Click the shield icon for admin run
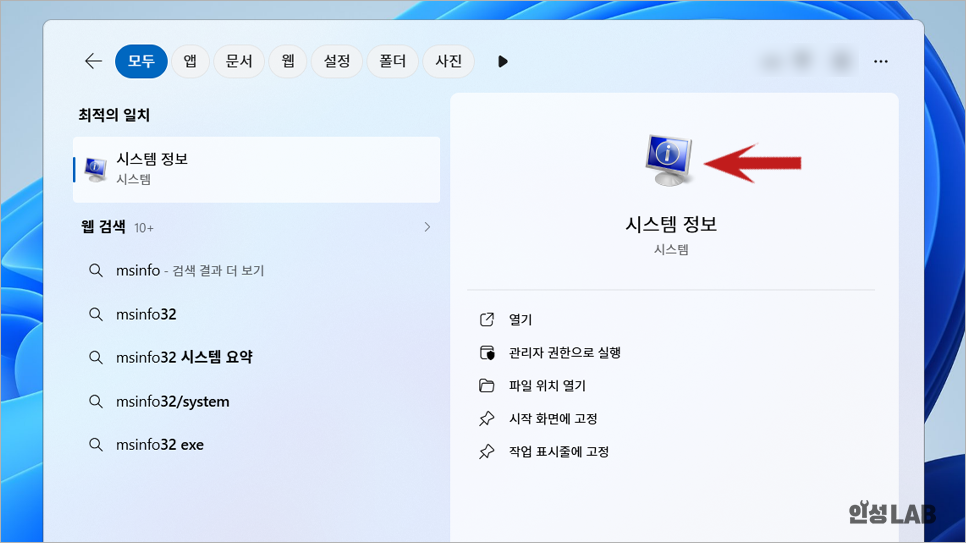Screen dimensions: 966x543 (487, 353)
